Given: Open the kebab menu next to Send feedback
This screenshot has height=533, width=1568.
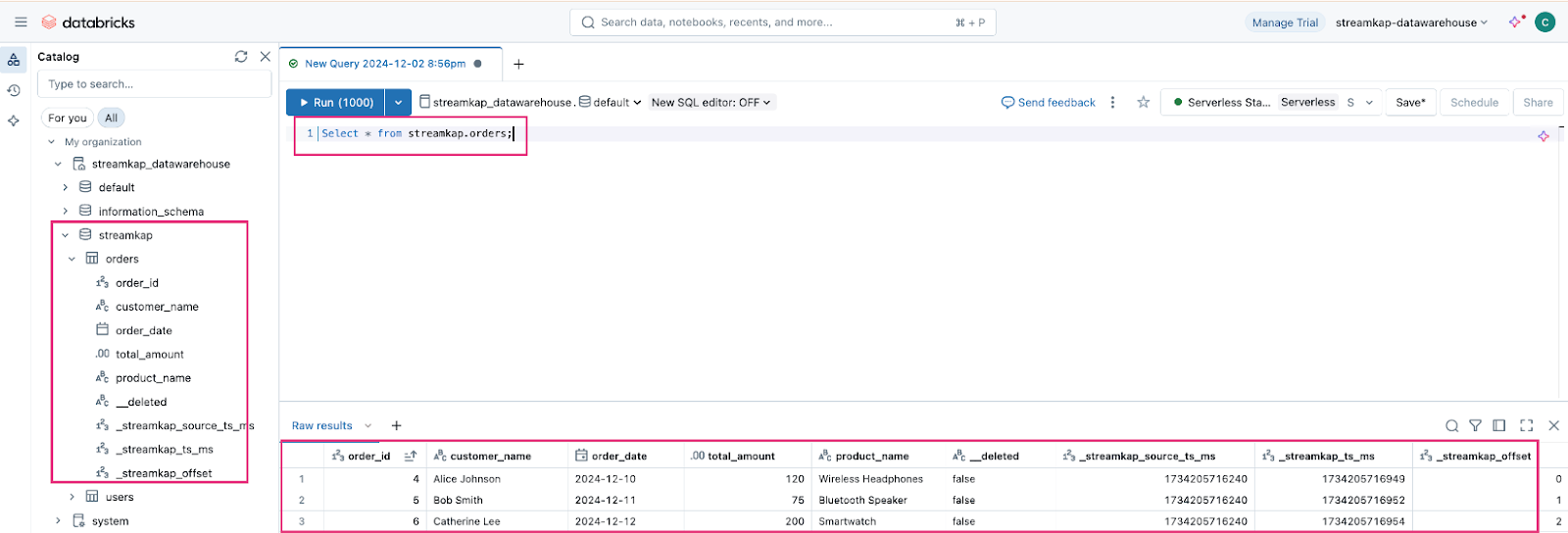Looking at the screenshot, I should pyautogui.click(x=1112, y=102).
